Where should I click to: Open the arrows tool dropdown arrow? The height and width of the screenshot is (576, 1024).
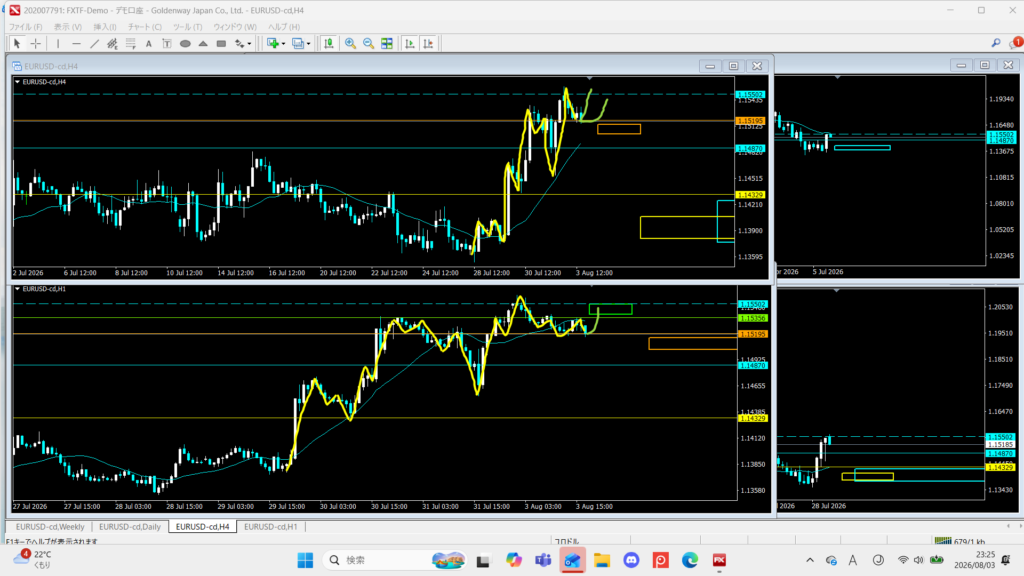pyautogui.click(x=249, y=44)
